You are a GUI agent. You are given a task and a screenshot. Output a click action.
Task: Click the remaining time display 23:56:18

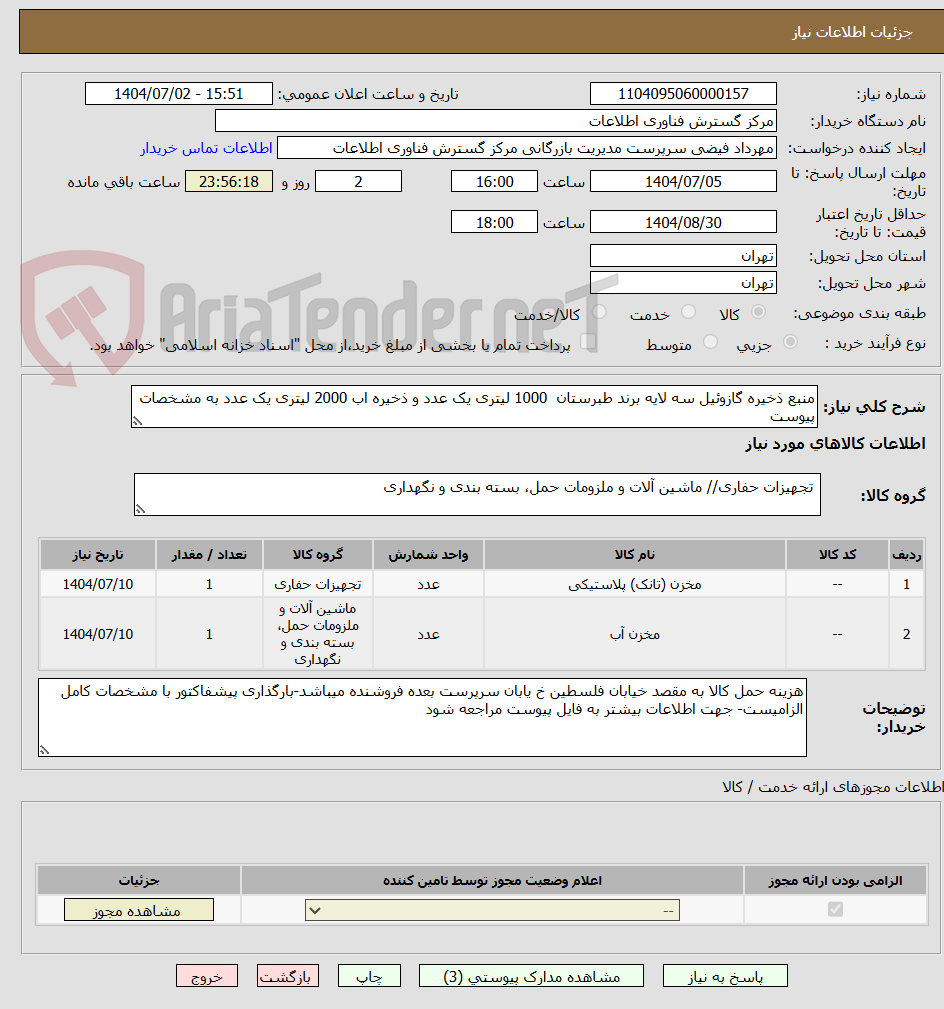229,181
